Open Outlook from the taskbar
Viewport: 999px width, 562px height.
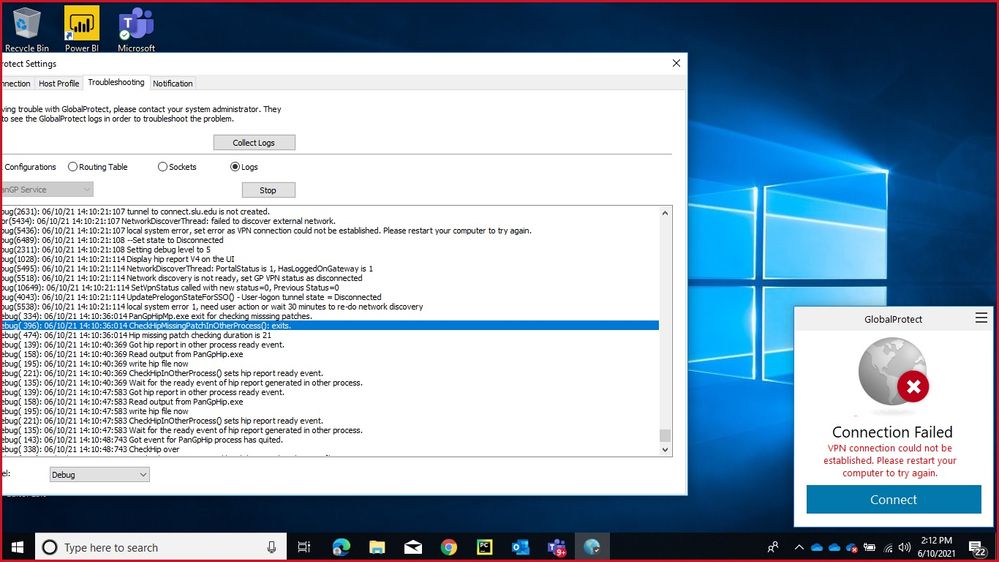pyautogui.click(x=520, y=547)
